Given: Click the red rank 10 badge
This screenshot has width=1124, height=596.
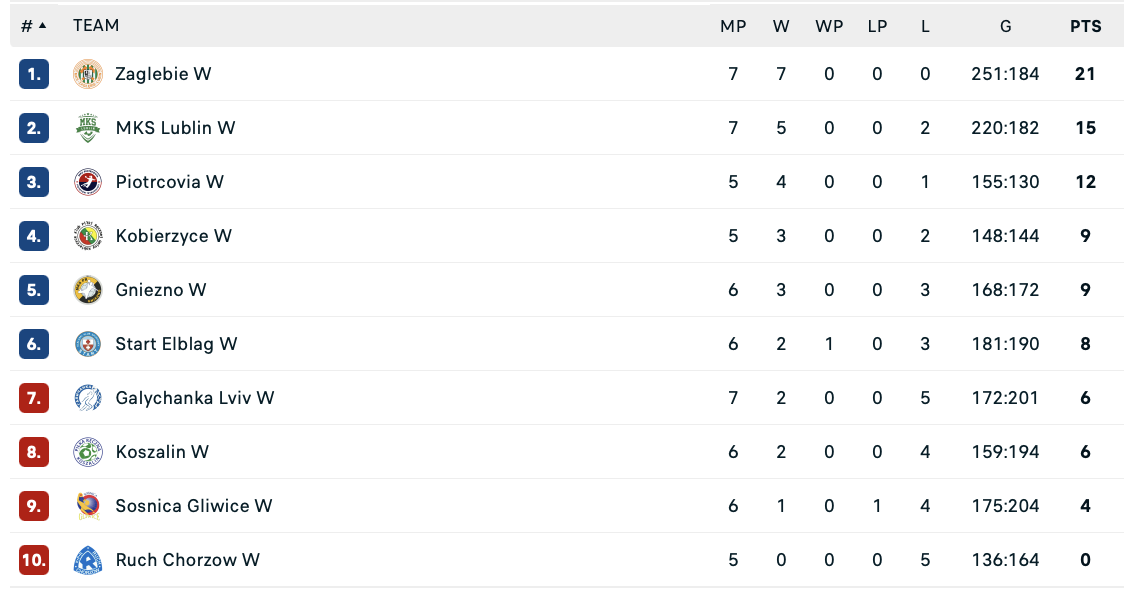Looking at the screenshot, I should (x=34, y=560).
